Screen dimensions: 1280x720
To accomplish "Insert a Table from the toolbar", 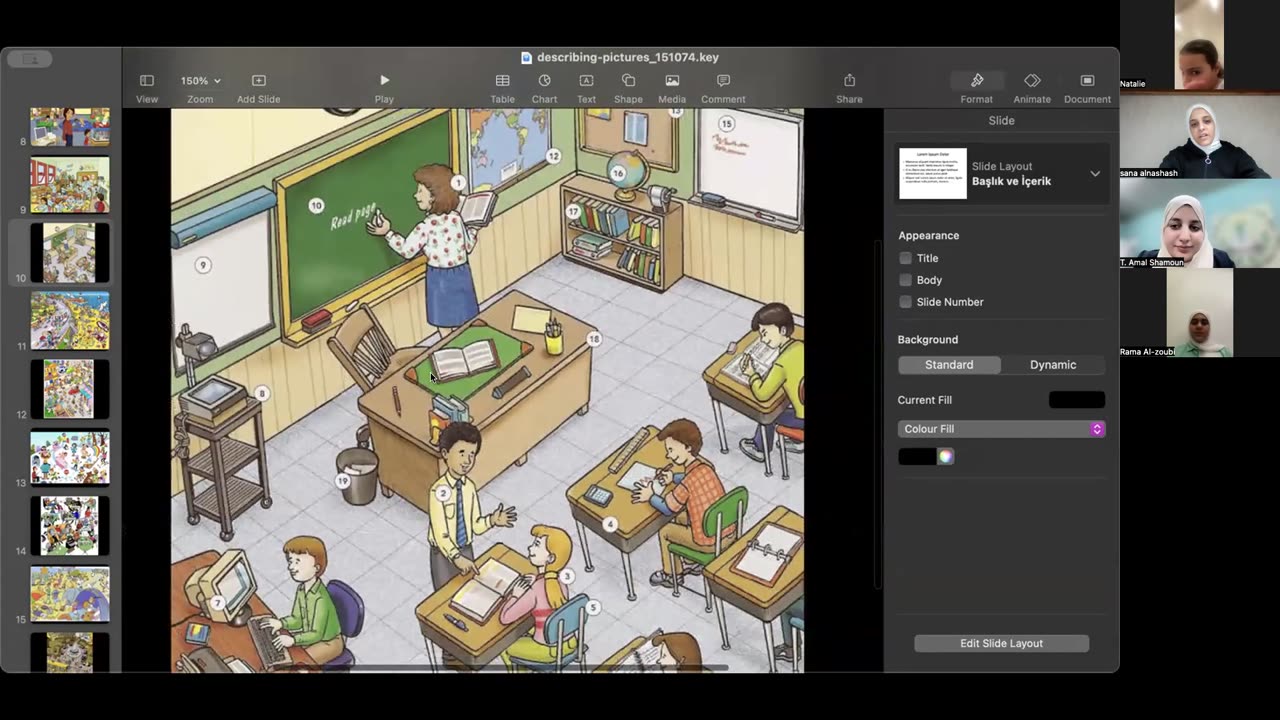I will point(502,80).
